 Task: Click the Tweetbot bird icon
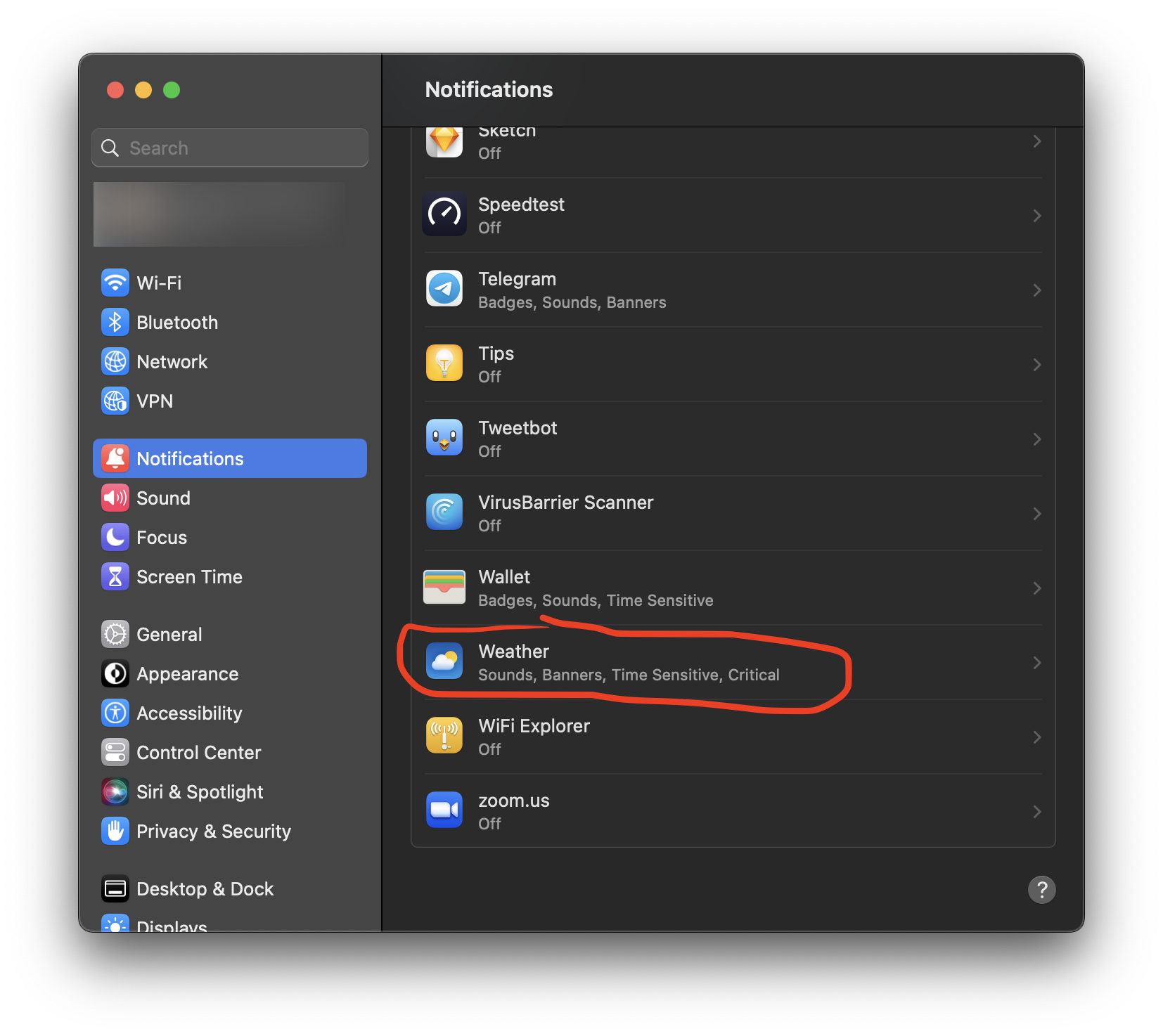(444, 438)
